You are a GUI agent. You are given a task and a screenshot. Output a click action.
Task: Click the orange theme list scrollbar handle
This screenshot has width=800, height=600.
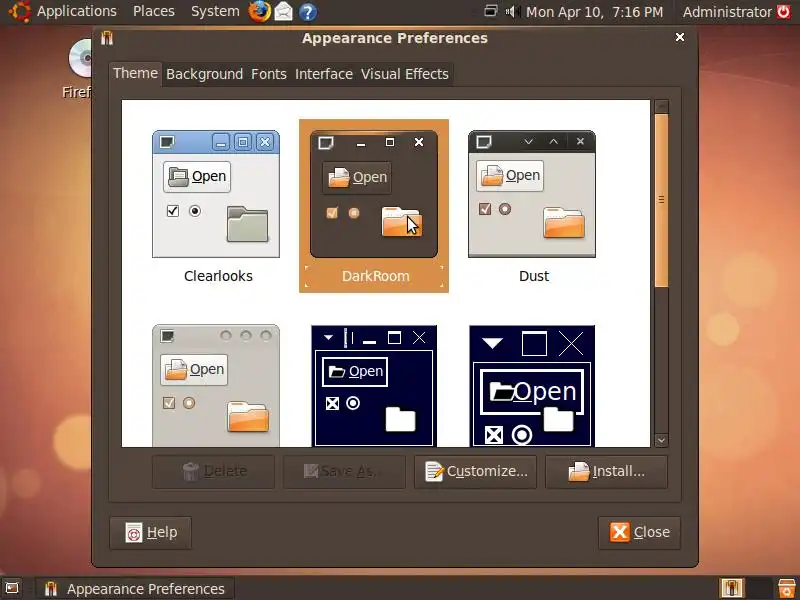(661, 200)
